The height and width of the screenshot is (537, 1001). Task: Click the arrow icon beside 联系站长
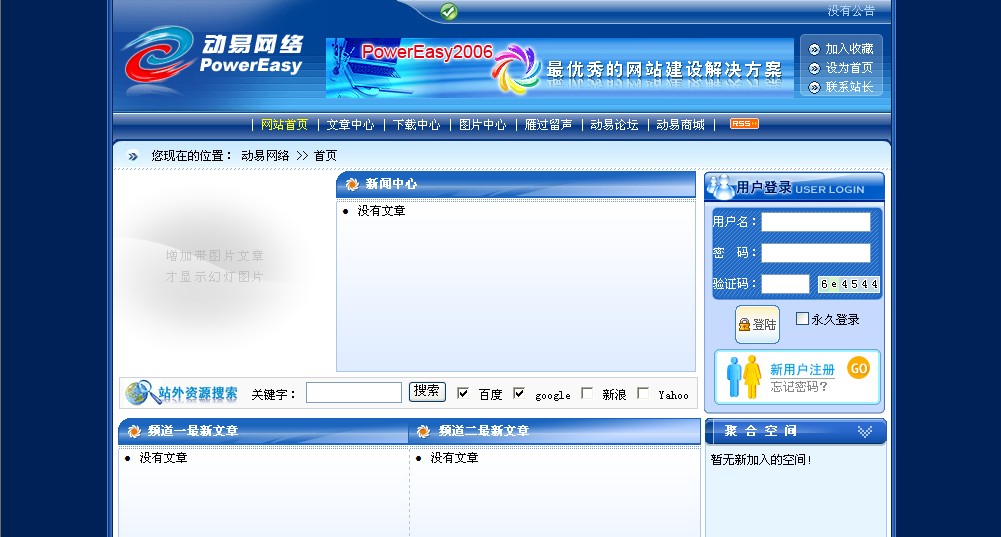pos(814,87)
